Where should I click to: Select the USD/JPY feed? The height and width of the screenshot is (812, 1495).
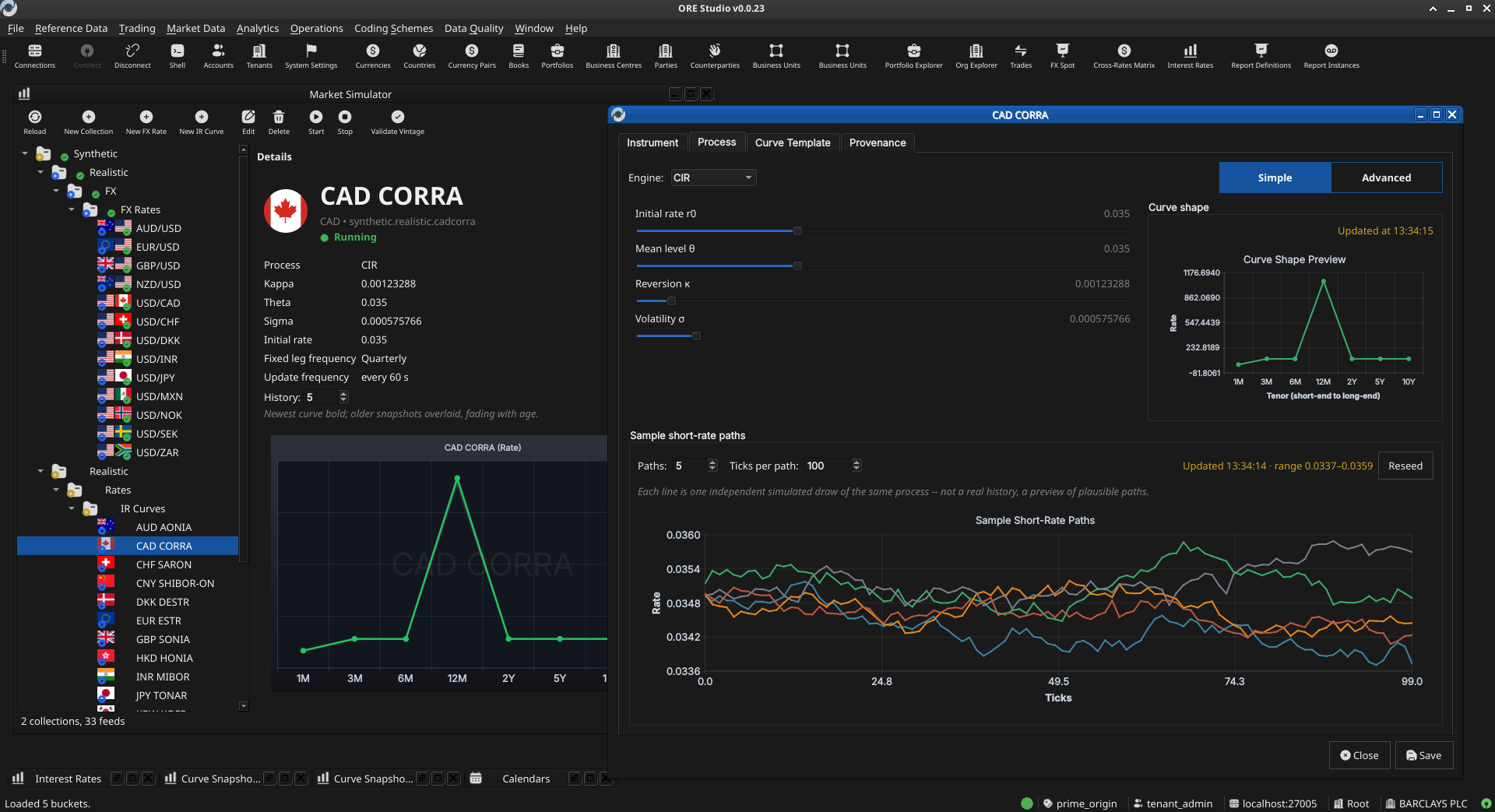(x=156, y=378)
